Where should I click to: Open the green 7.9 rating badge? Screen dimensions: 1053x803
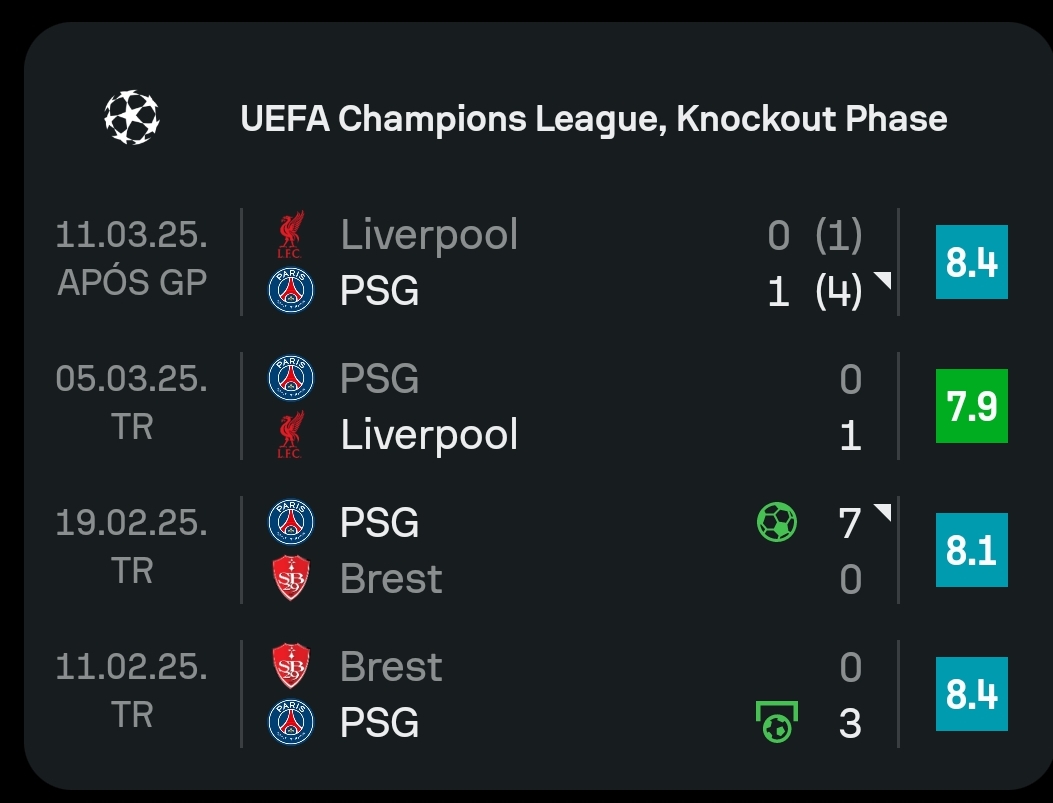[x=972, y=406]
